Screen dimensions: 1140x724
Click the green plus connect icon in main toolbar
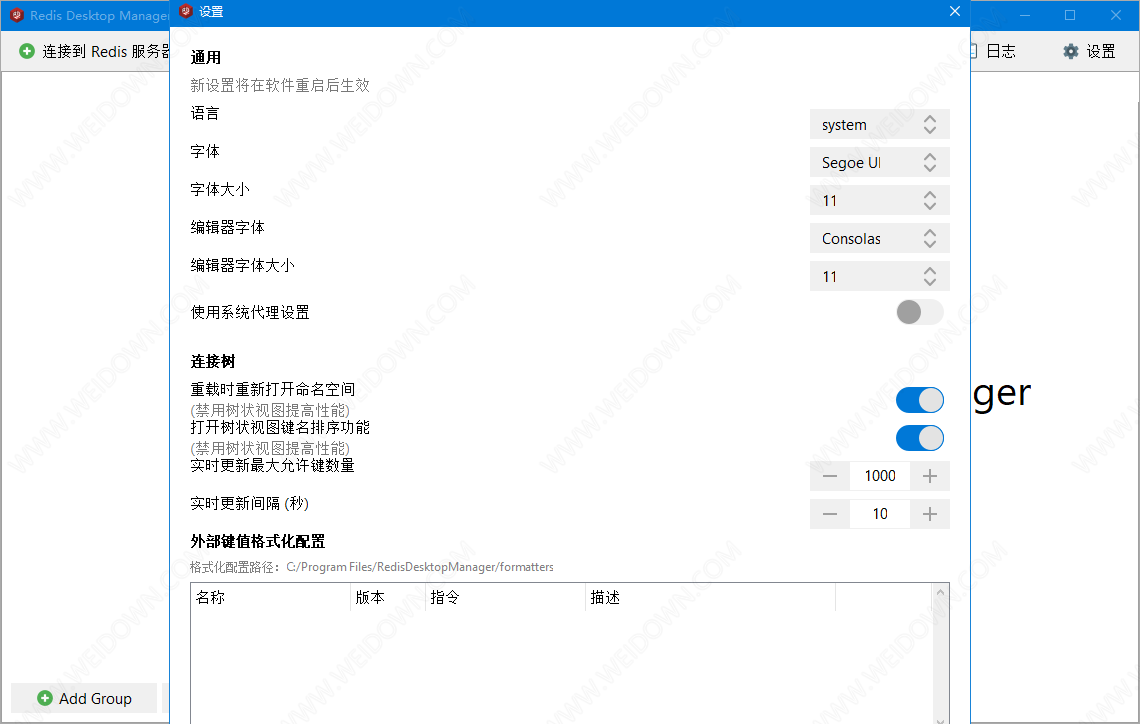click(27, 51)
